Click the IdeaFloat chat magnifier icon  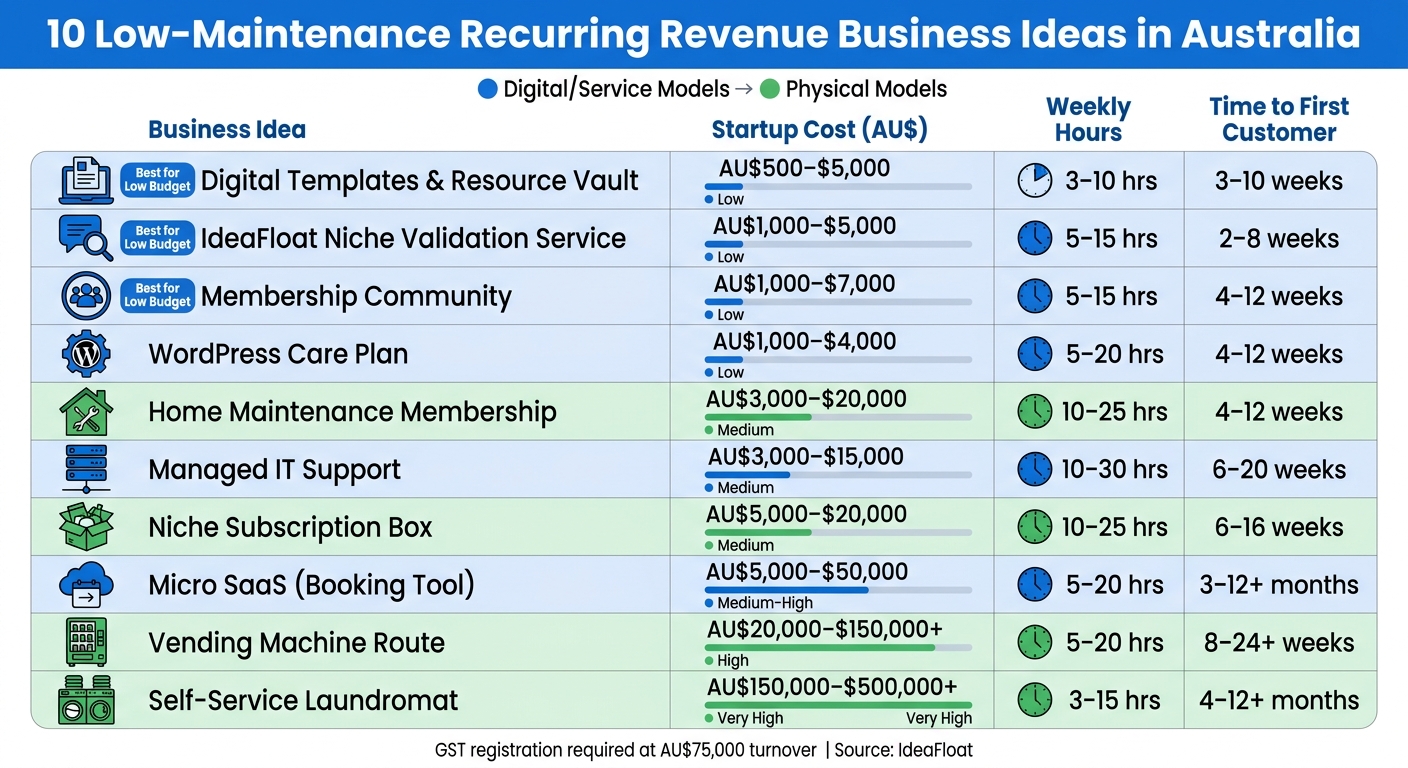[x=86, y=238]
